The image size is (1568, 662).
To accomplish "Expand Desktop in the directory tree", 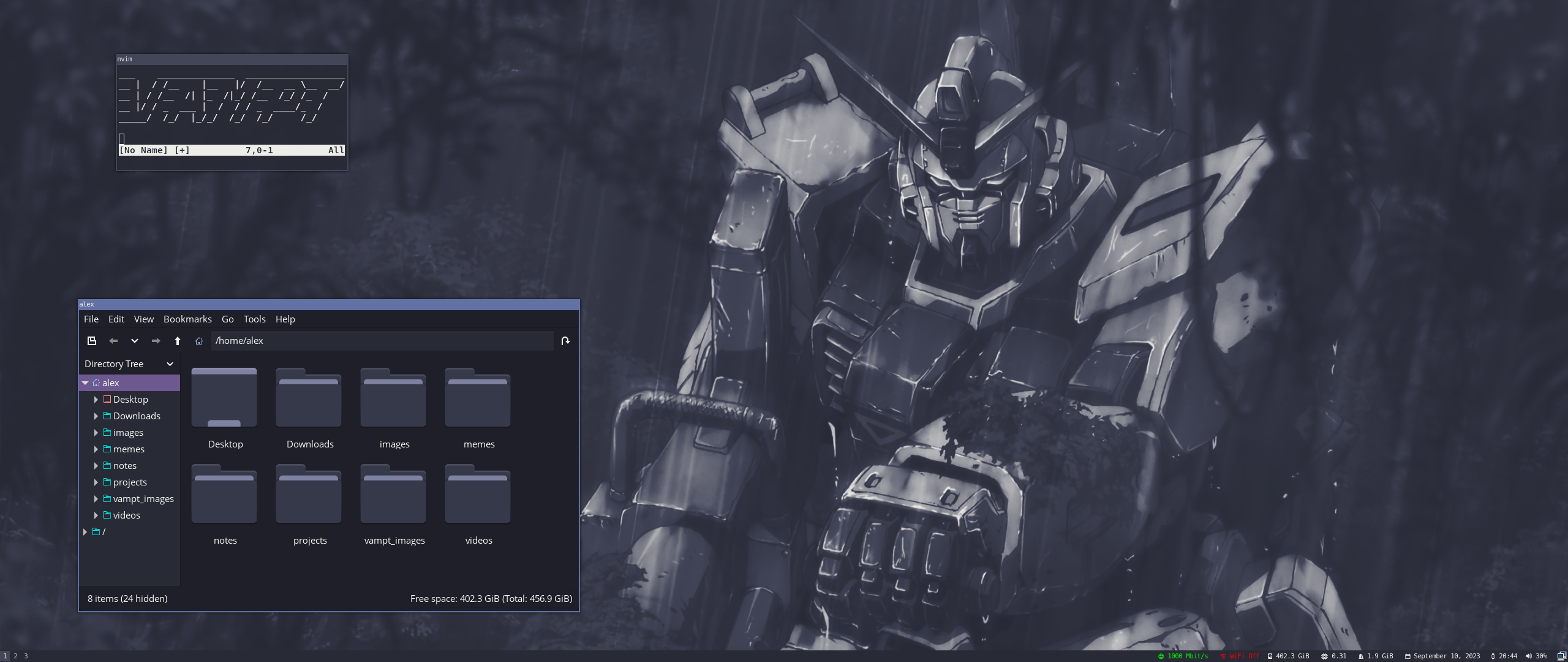I will click(96, 400).
